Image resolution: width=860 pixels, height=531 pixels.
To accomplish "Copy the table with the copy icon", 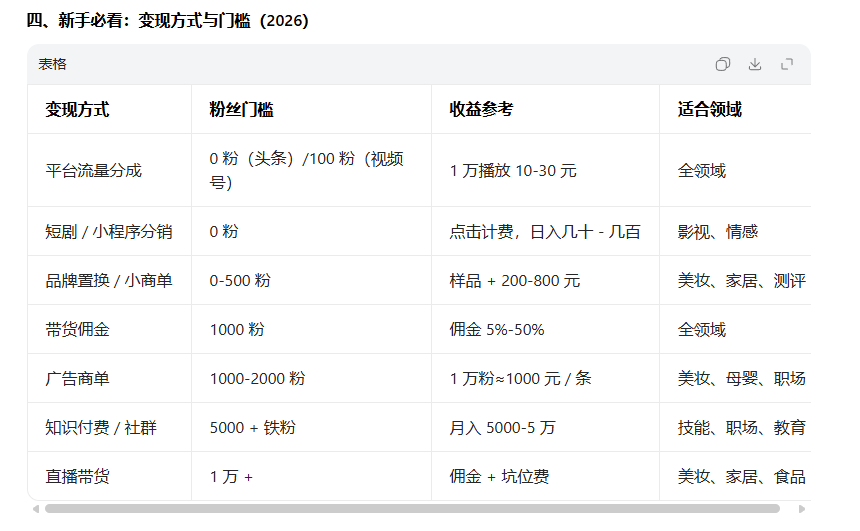I will (x=722, y=64).
